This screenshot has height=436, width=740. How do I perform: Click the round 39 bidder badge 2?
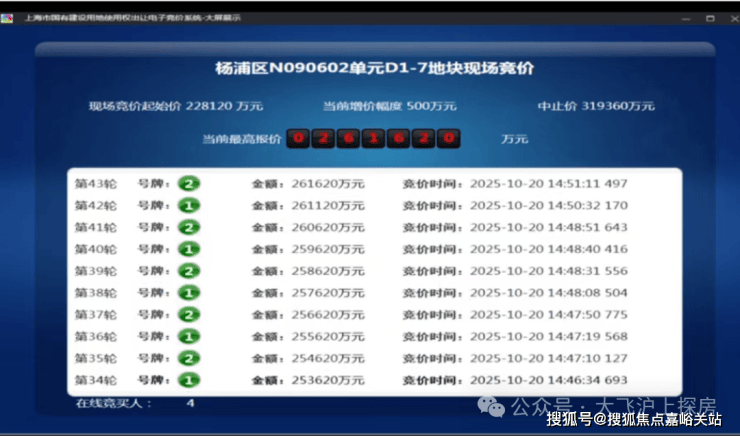pos(188,271)
